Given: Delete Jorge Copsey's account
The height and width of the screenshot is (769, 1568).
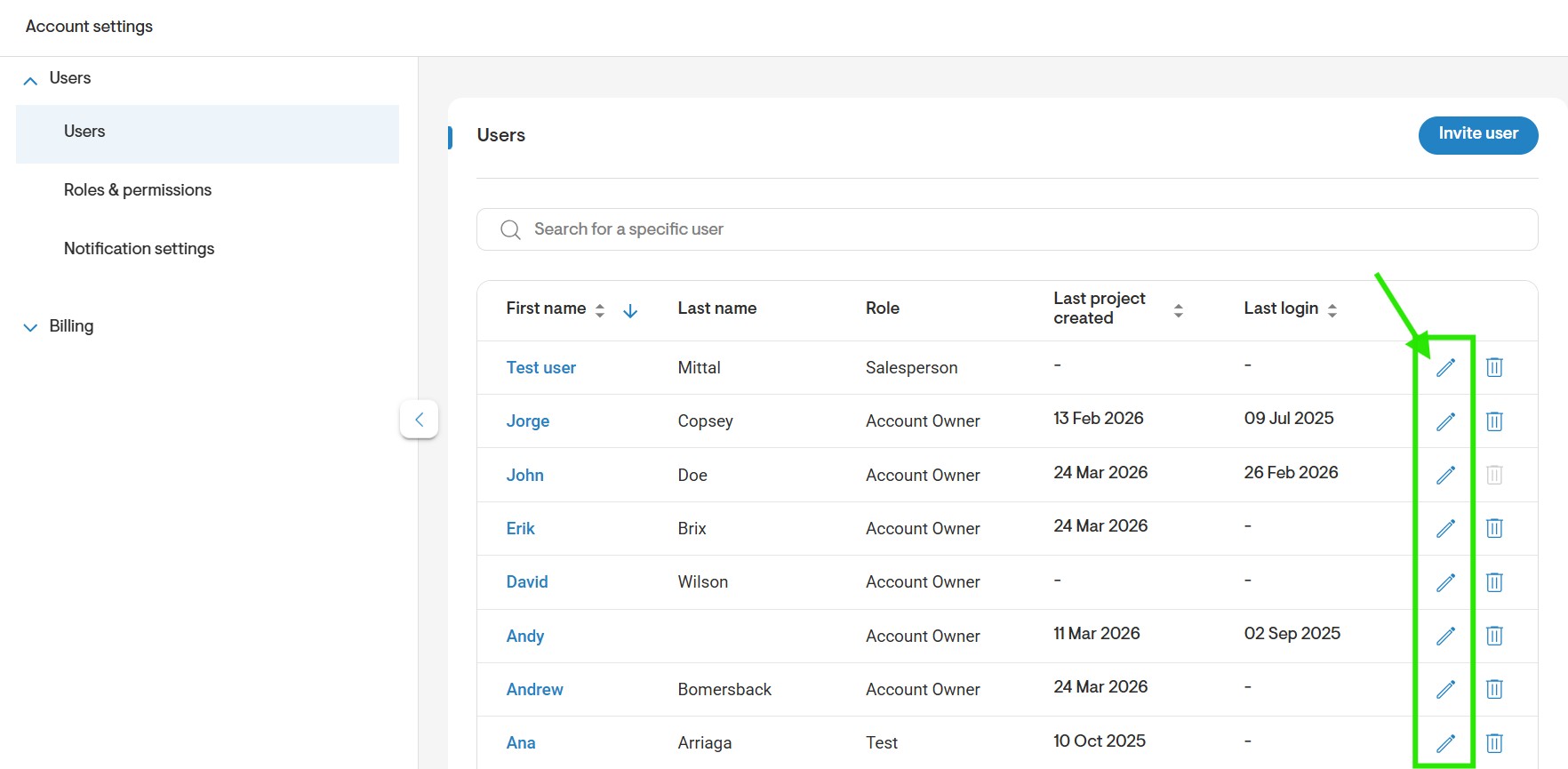Looking at the screenshot, I should (1494, 421).
